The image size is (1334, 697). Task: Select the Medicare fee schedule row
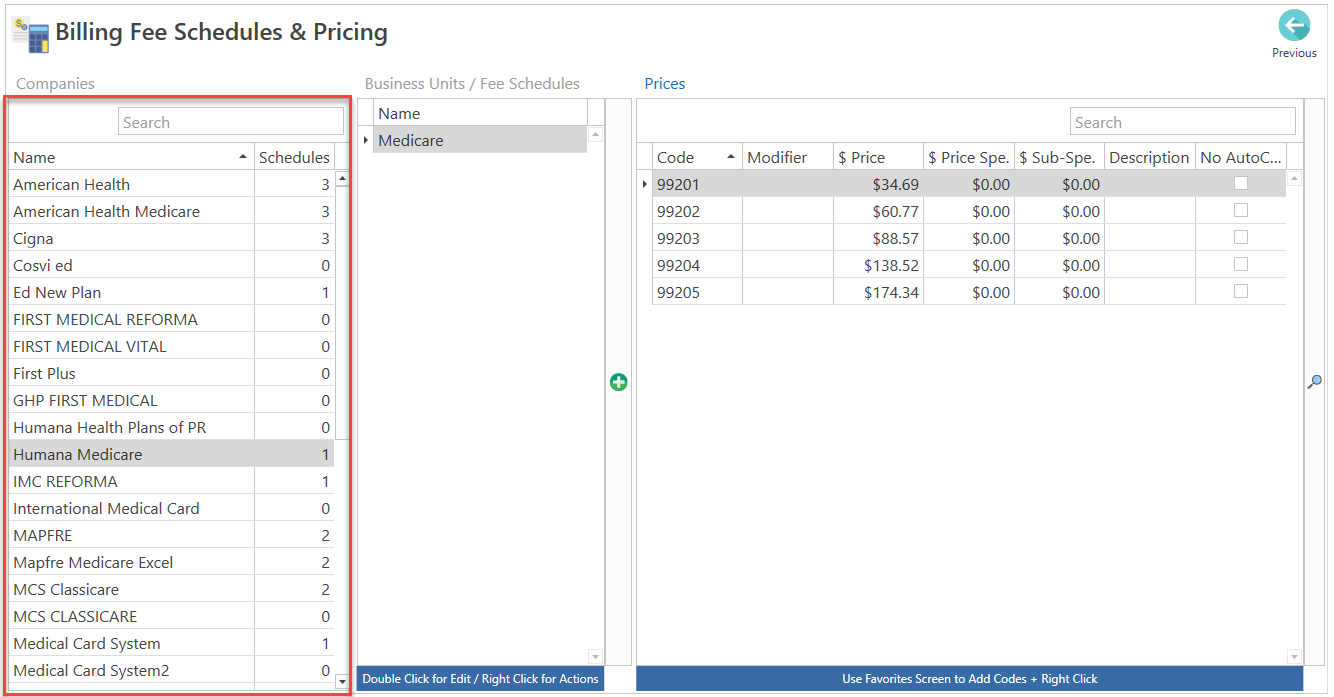(480, 140)
